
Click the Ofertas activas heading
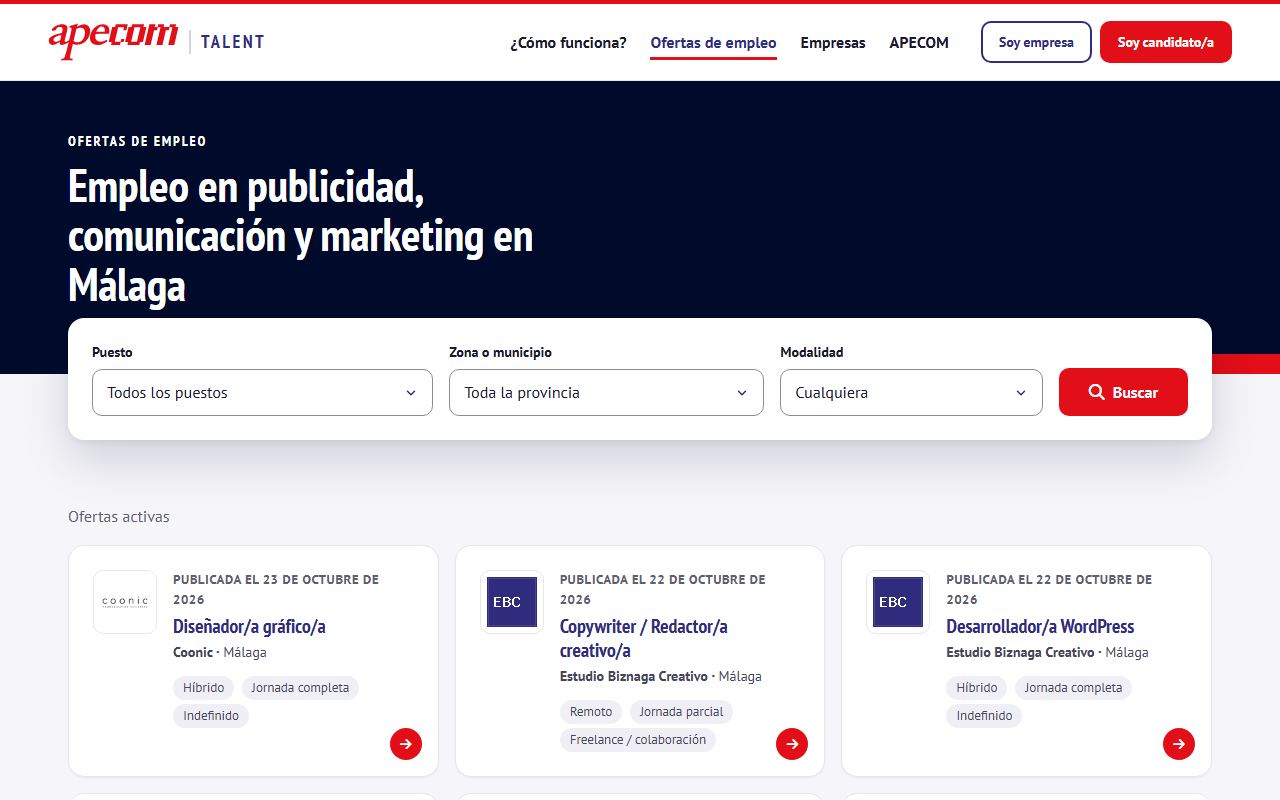119,517
